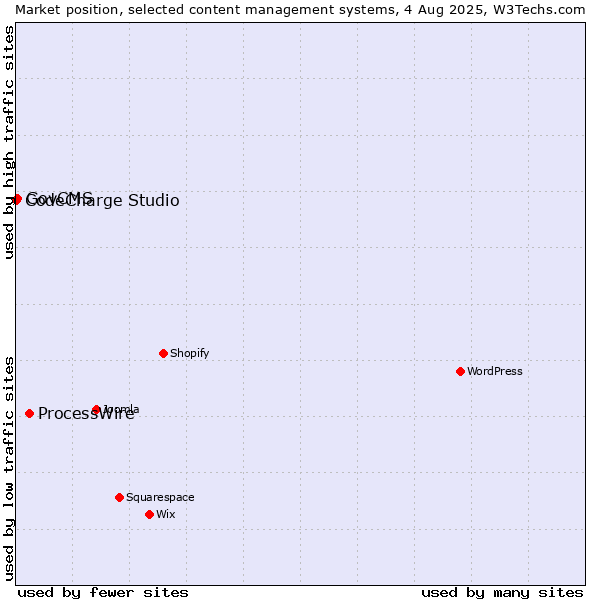Click the red WordPress data point

click(460, 371)
